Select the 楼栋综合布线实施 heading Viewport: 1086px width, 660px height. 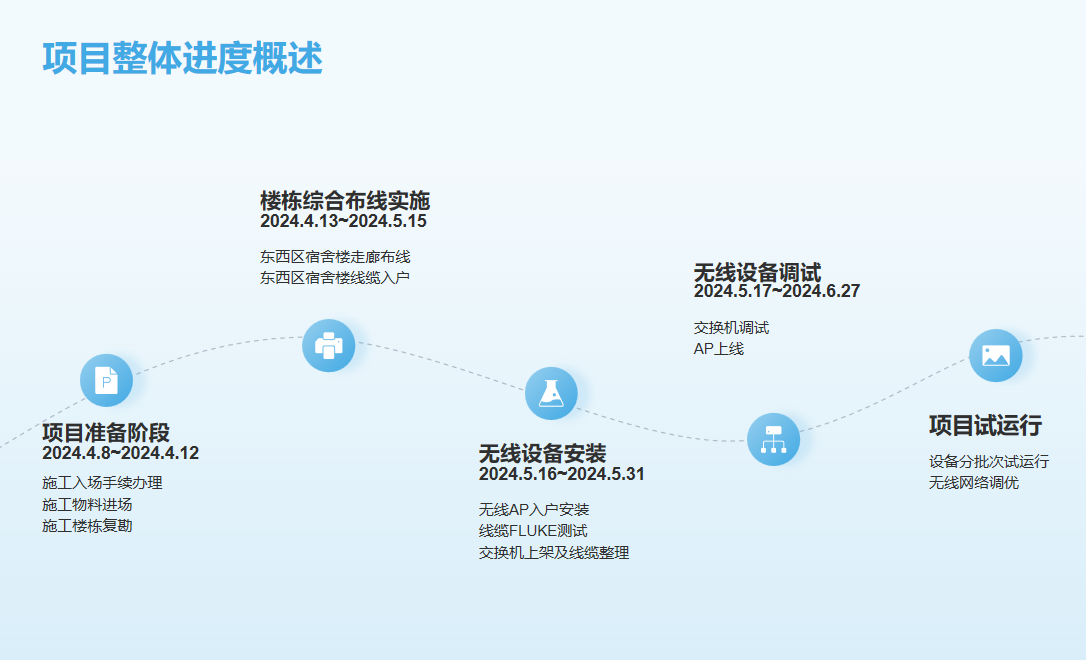345,200
